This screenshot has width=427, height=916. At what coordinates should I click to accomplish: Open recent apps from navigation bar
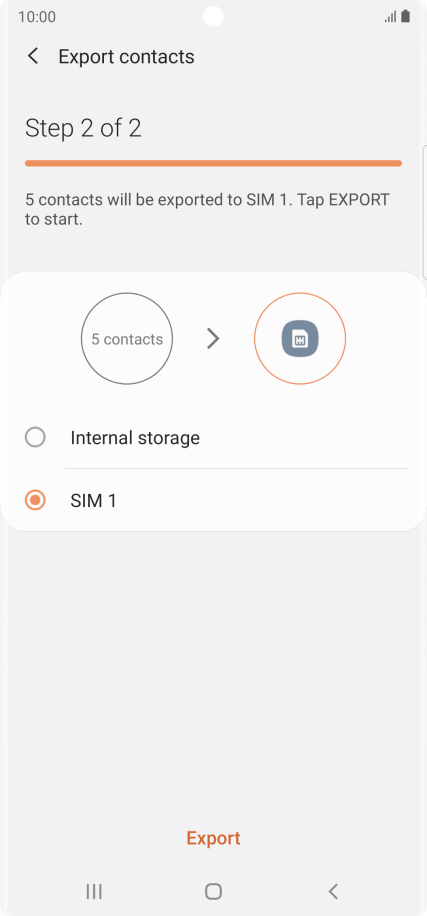tap(93, 891)
